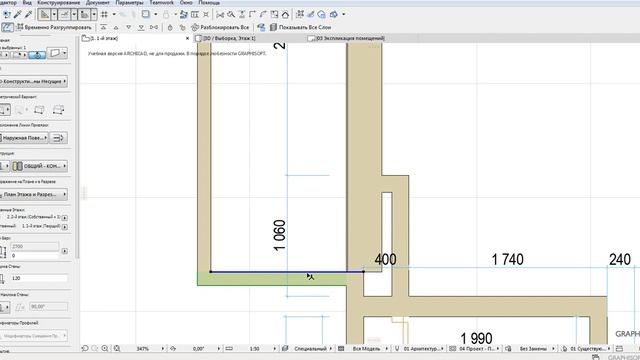
Task: Click the unlock element icon
Action: [x=182, y=27]
